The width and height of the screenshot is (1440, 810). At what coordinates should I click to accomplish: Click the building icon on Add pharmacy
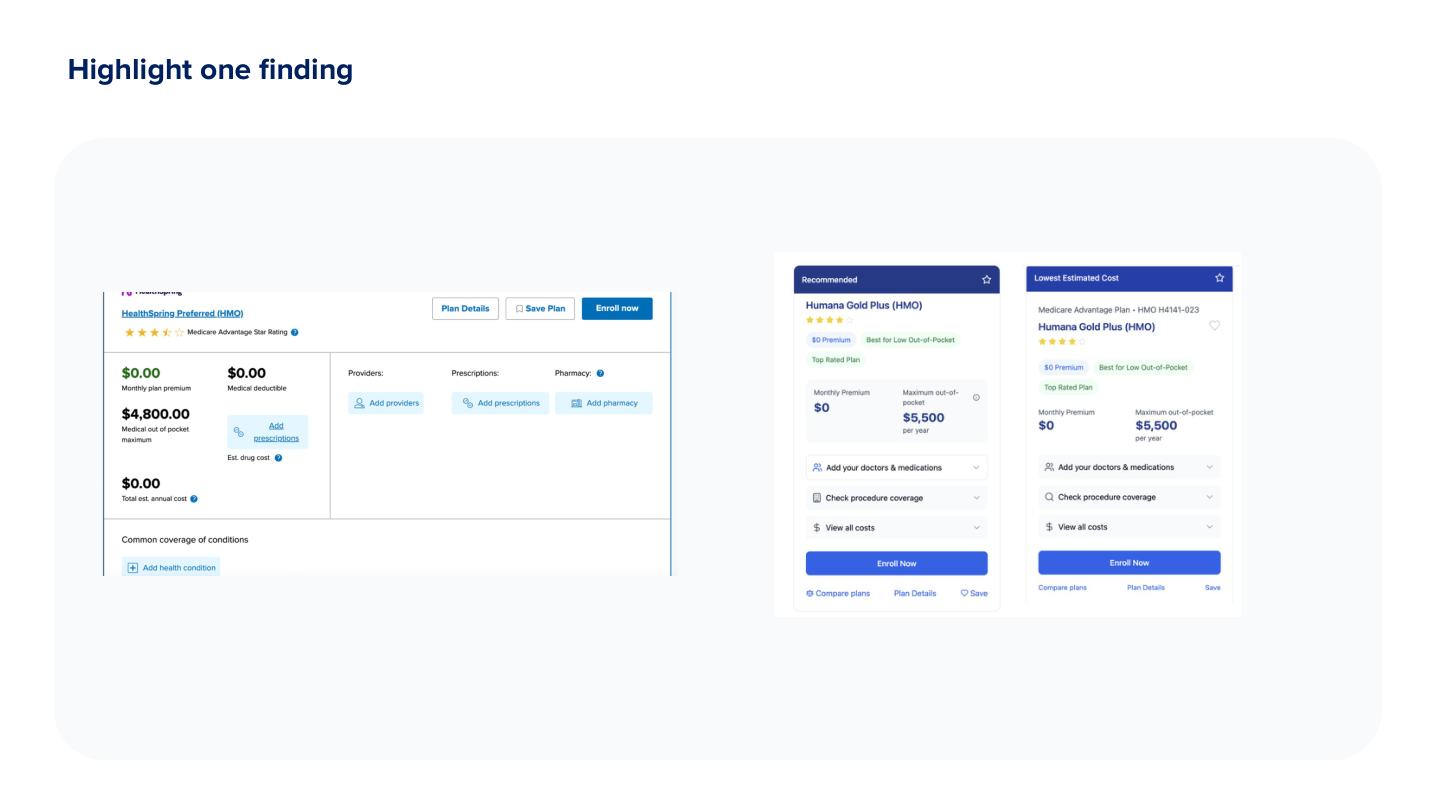(577, 403)
